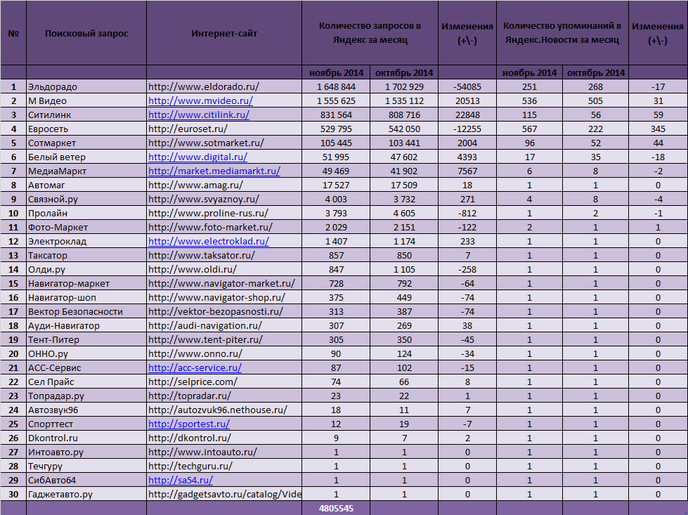
Task: Open the http://sa54.ru/ link
Action: tap(180, 480)
